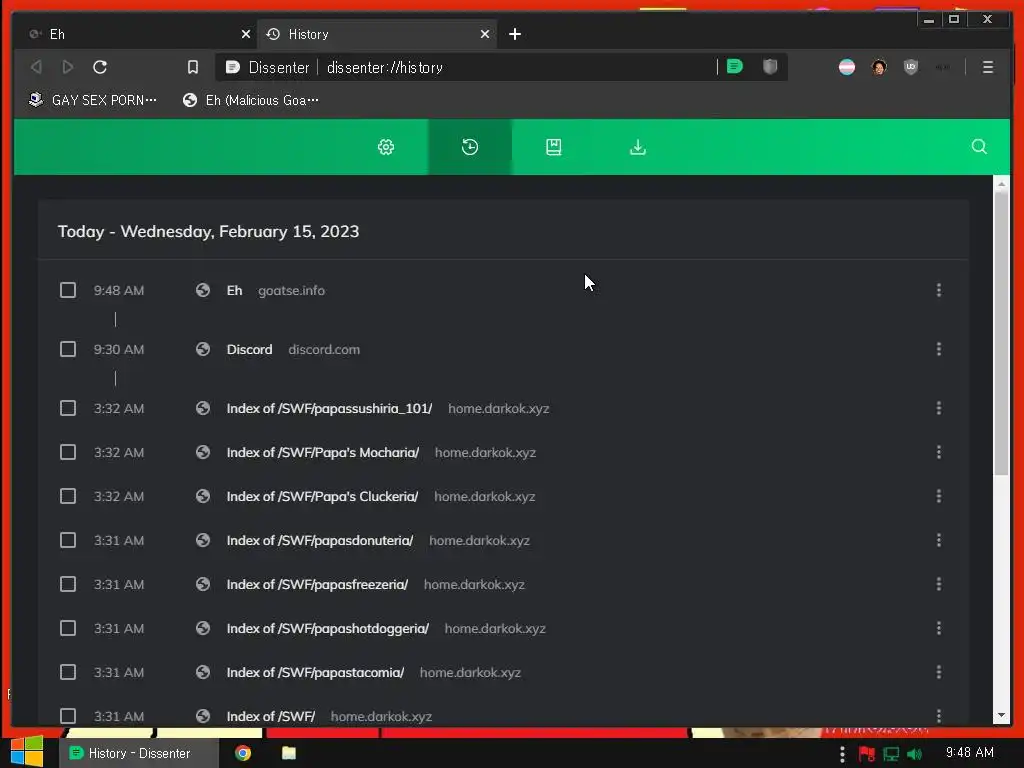Open the first bookmark in bookmarks bar

[93, 100]
